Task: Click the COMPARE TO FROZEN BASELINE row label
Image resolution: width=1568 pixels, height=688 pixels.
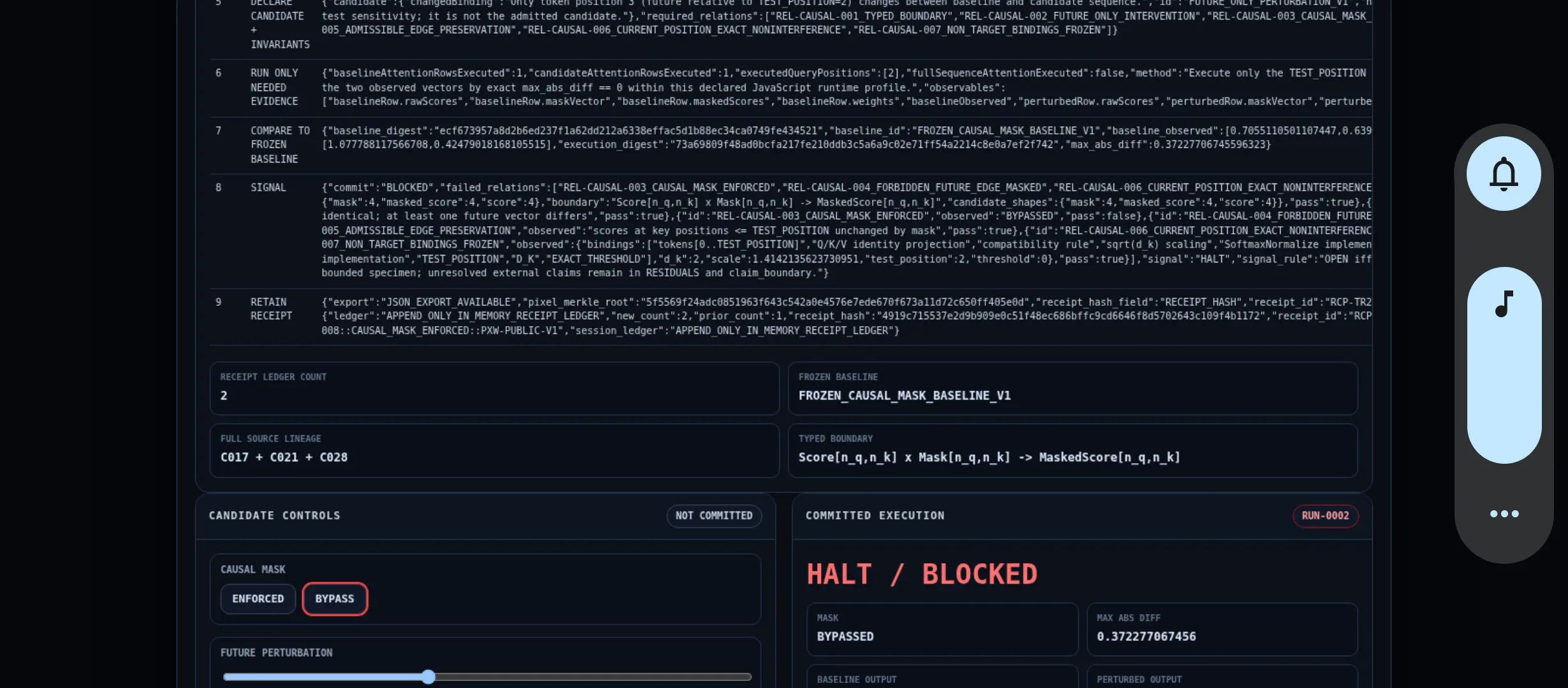Action: pyautogui.click(x=280, y=145)
